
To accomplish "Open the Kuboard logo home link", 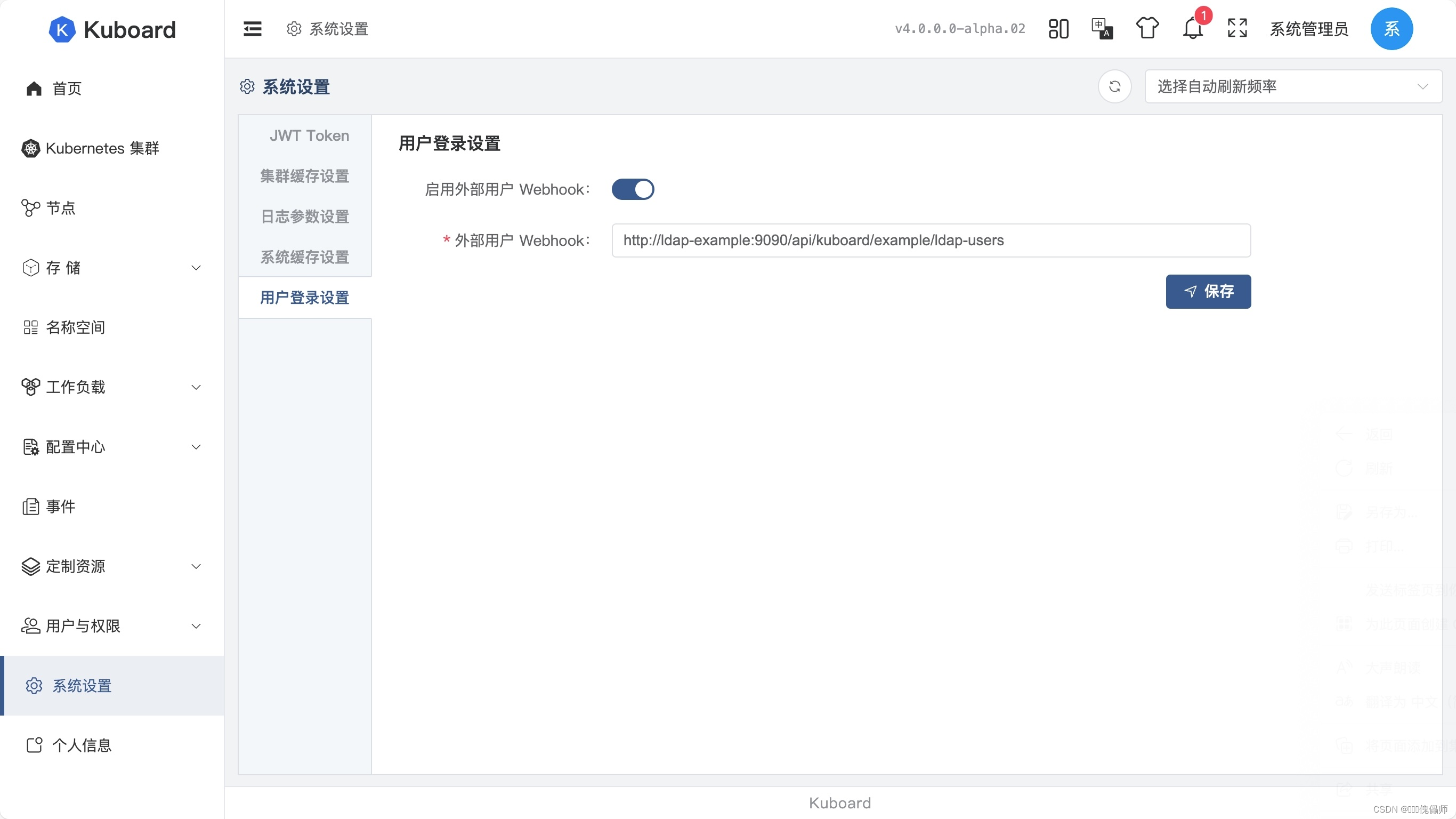I will click(x=112, y=29).
